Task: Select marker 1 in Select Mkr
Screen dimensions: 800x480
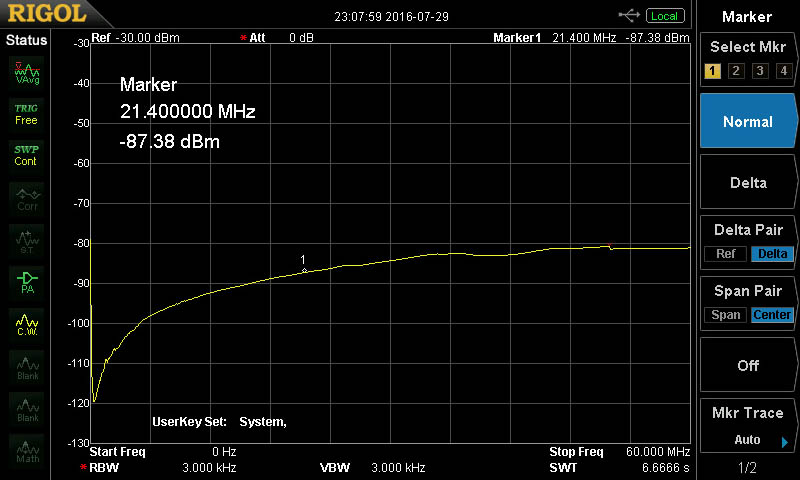Action: coord(712,71)
